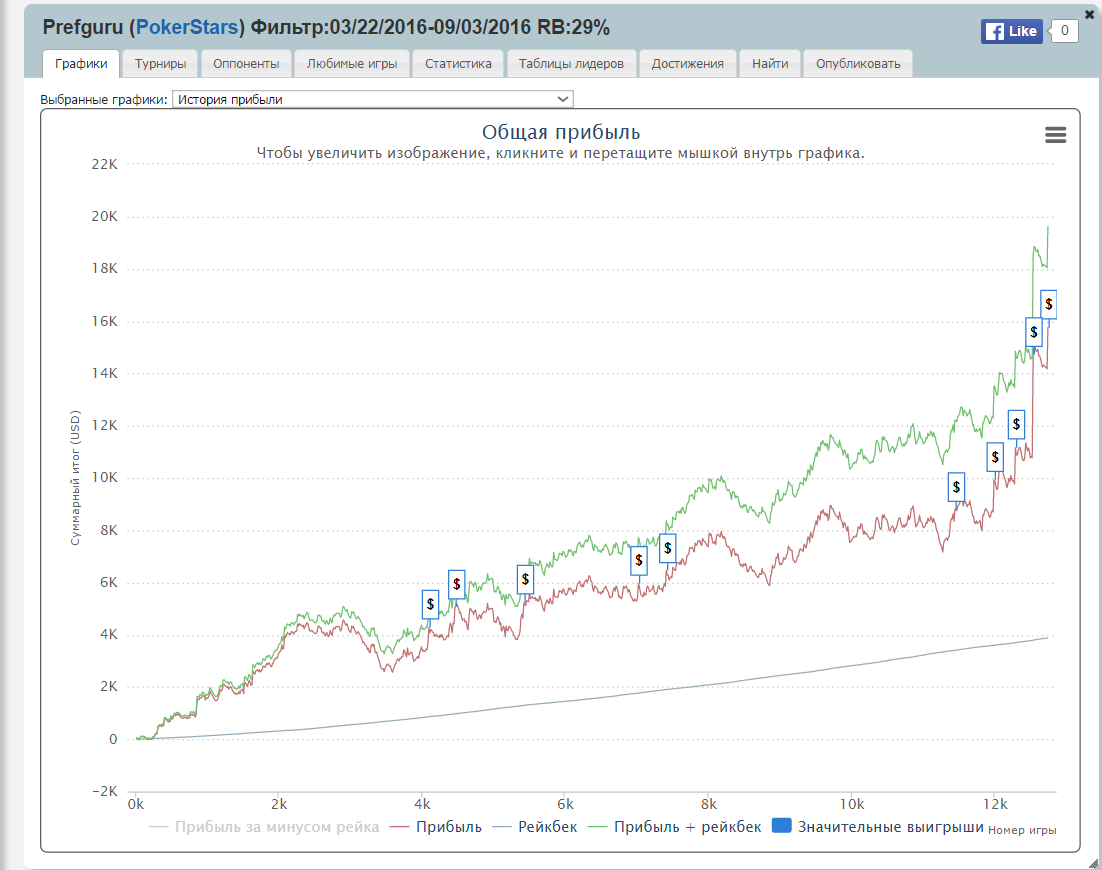1102x870 pixels.
Task: Select the $ marker around game 4.5k
Action: (x=457, y=584)
